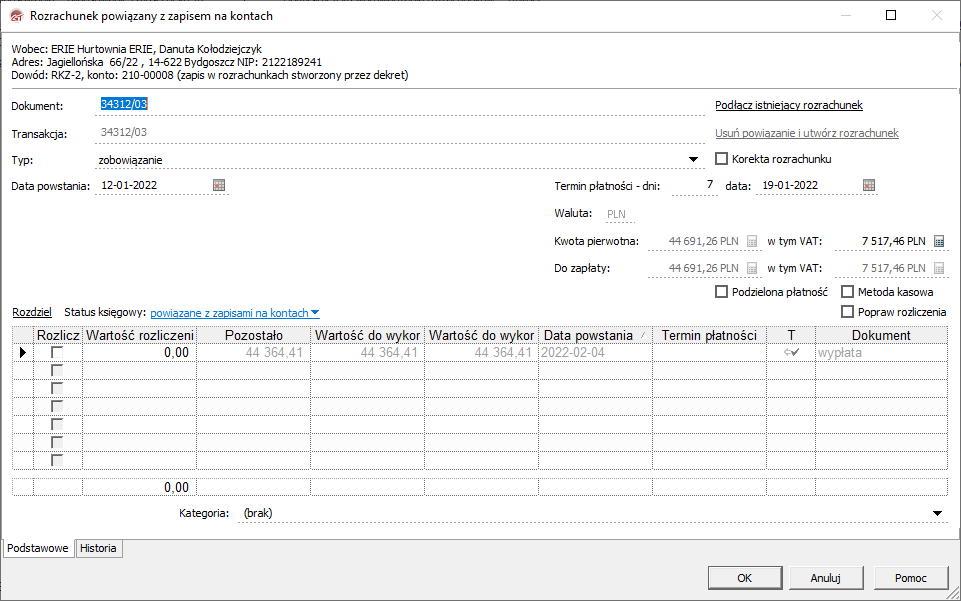
Task: Click Termin płatności dni field showing 7
Action: pyautogui.click(x=694, y=185)
